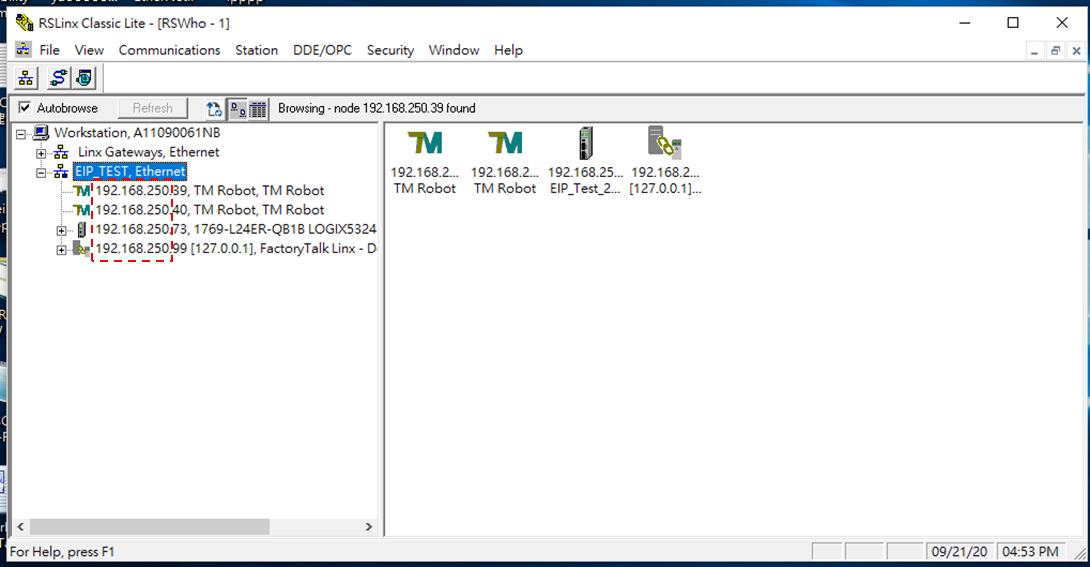Click the Refresh button

152,108
